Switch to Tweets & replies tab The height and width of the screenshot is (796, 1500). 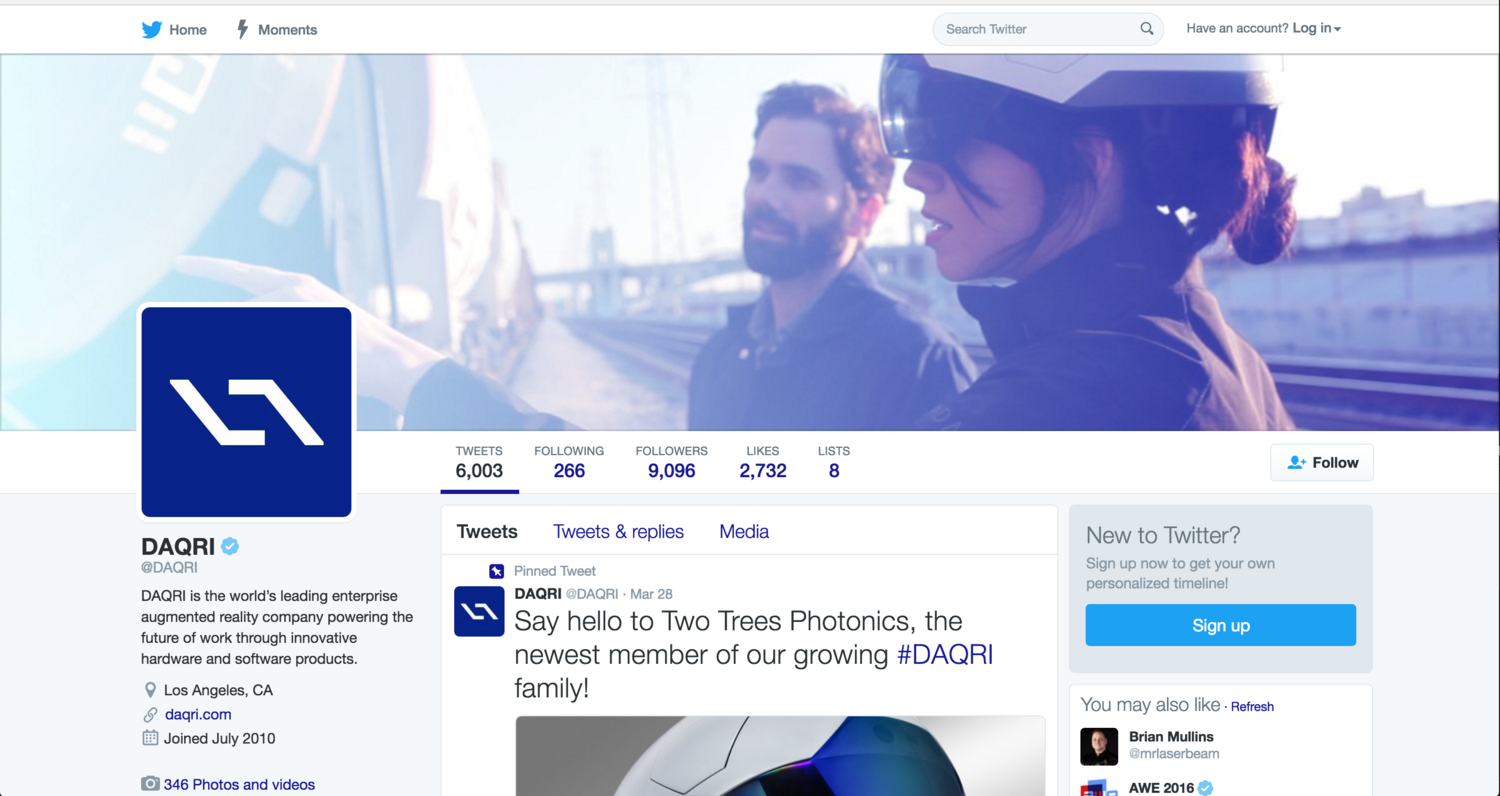tap(618, 532)
